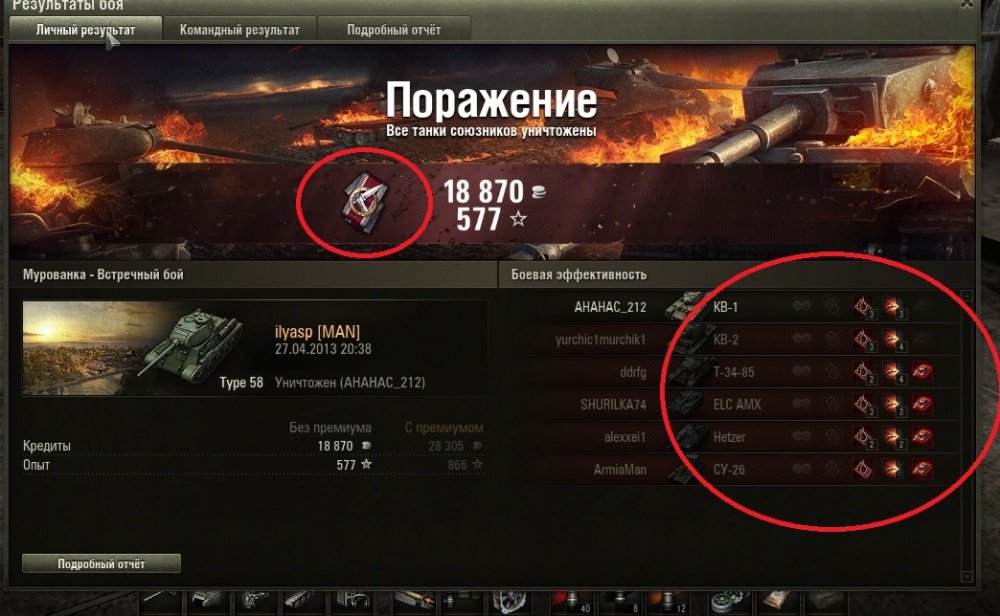Select the Личный результат tab
Image resolution: width=1000 pixels, height=616 pixels.
[x=85, y=30]
